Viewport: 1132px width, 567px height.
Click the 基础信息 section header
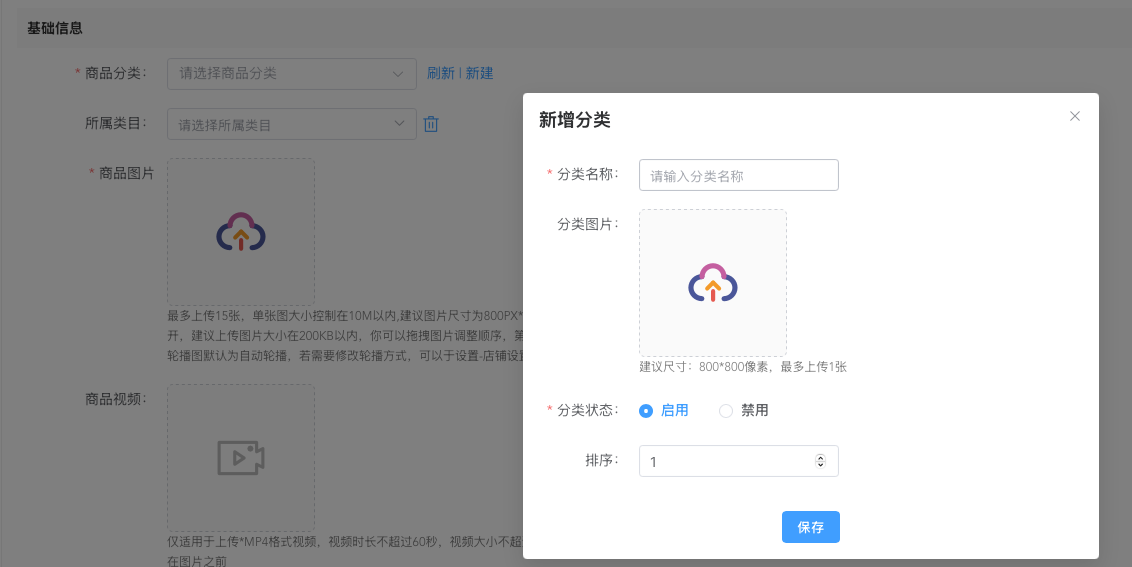click(55, 28)
